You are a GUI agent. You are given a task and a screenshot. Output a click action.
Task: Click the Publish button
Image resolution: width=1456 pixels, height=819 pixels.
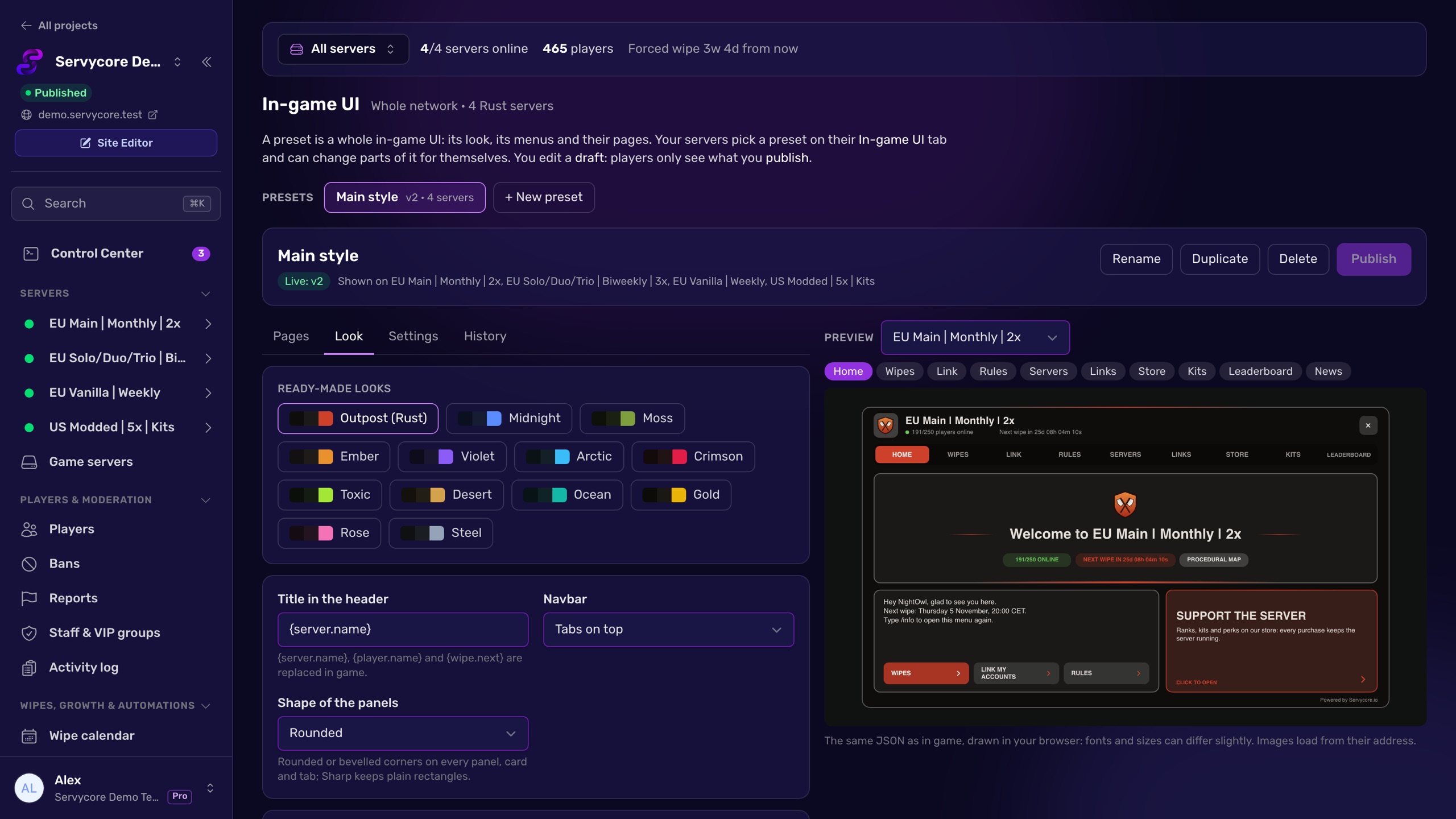[x=1374, y=259]
